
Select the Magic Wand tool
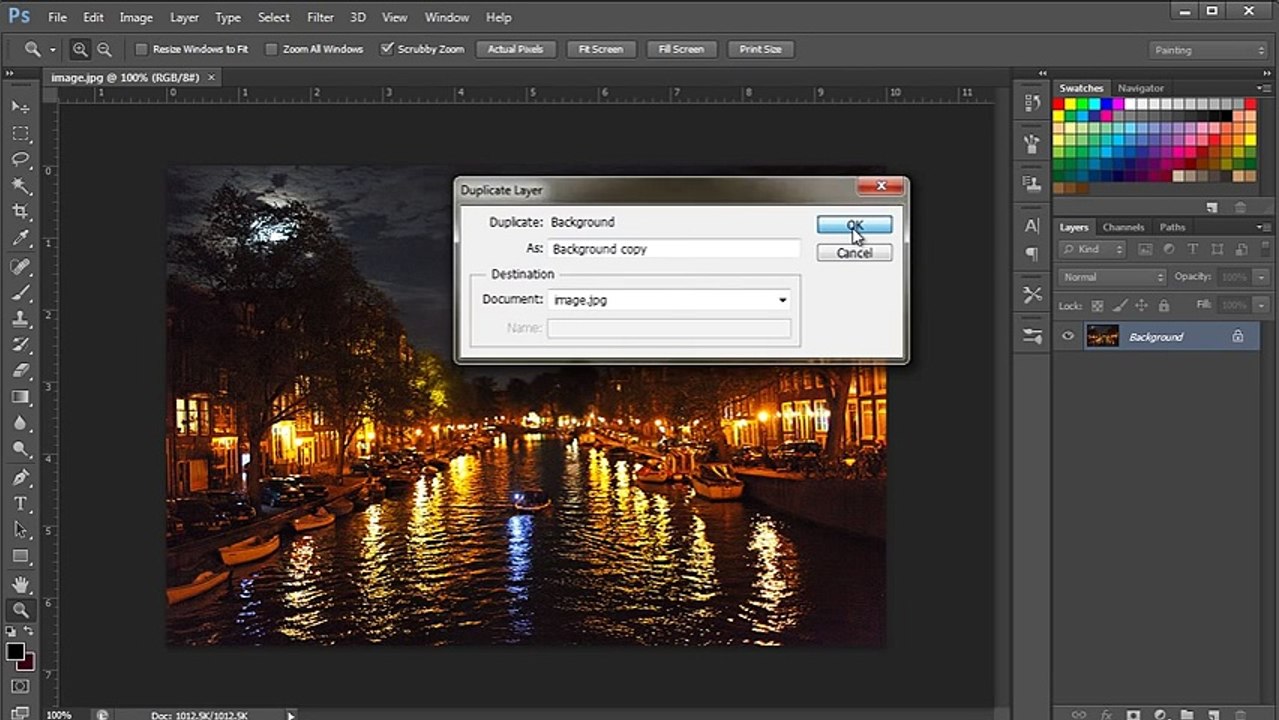21,186
